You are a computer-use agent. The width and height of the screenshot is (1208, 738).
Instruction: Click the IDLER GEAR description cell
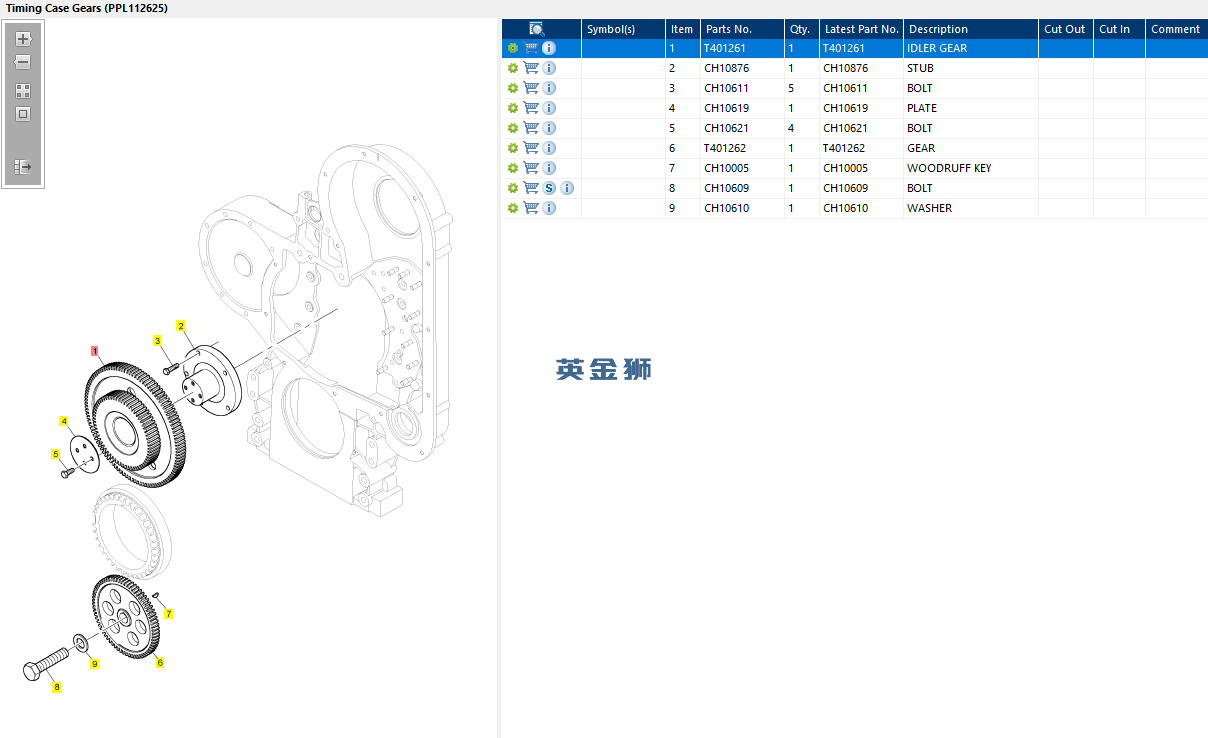coord(971,48)
